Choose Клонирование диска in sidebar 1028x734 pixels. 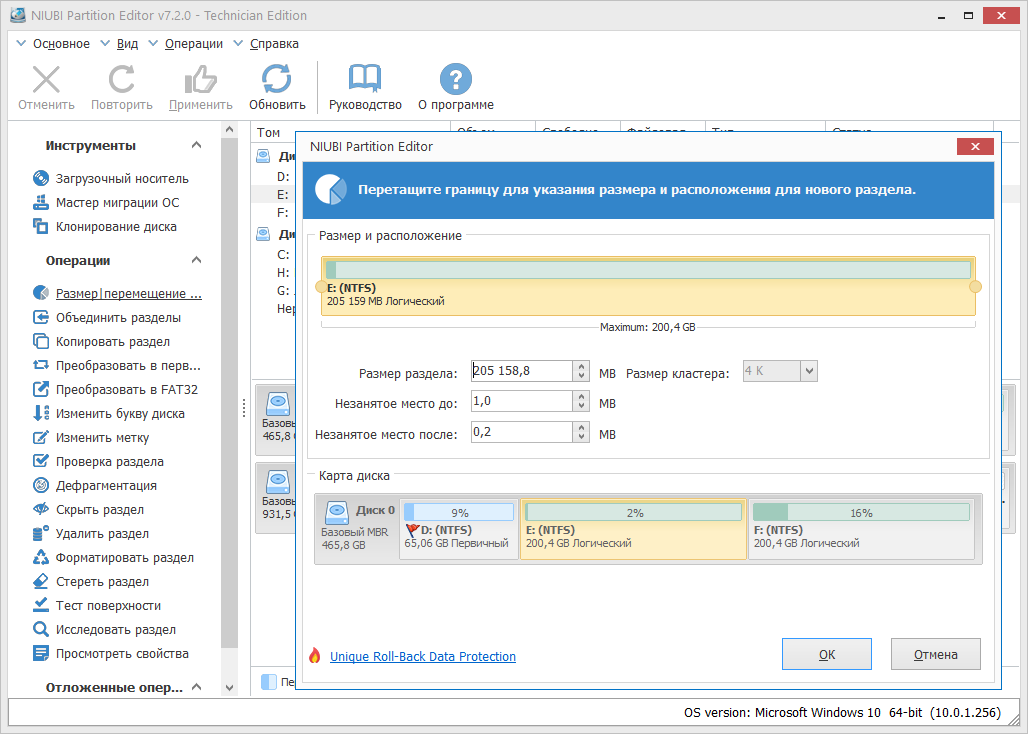(x=116, y=227)
